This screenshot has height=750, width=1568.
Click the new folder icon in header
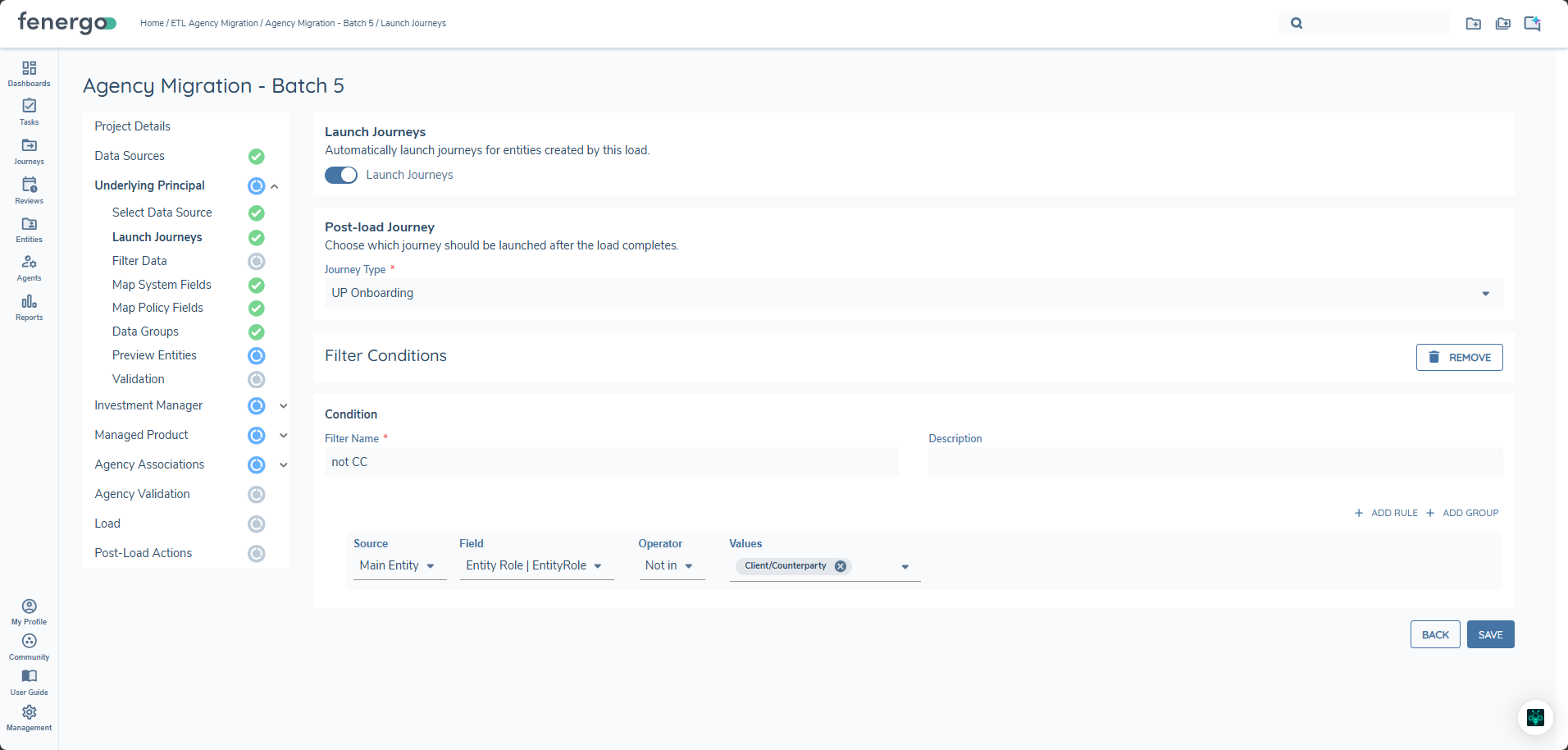pos(1474,24)
